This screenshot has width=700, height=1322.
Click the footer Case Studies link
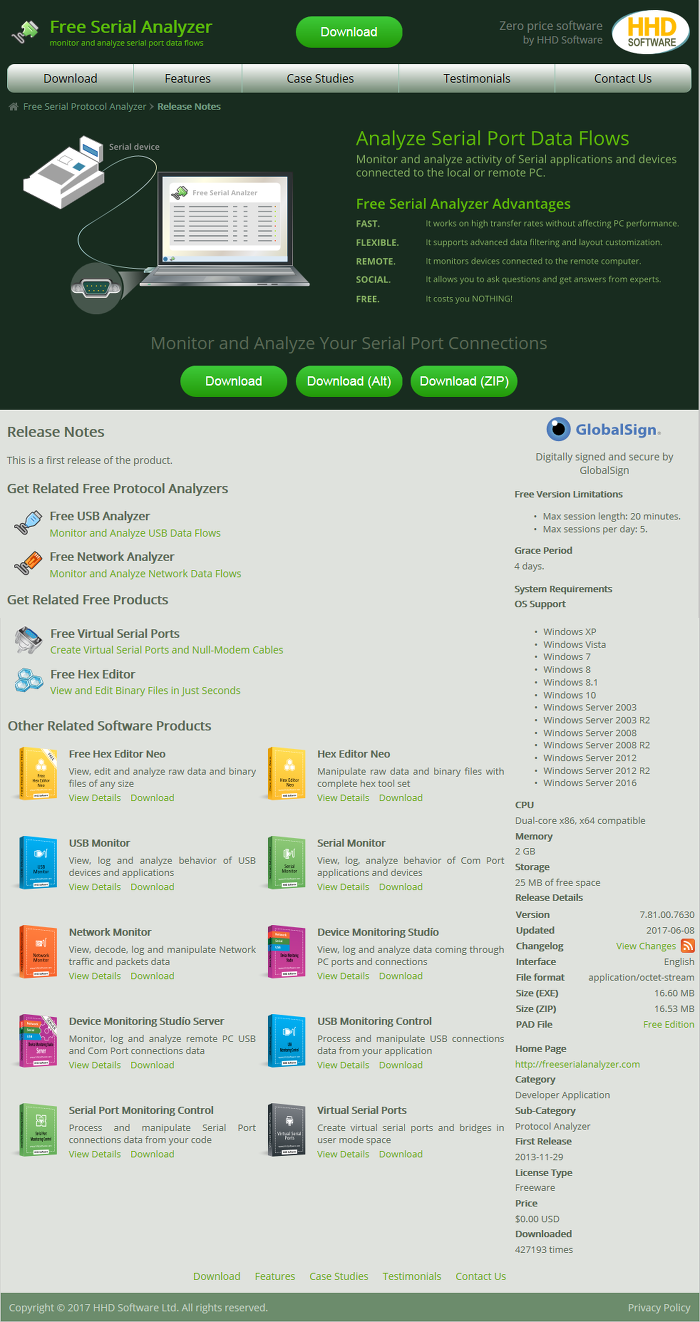pyautogui.click(x=339, y=1276)
